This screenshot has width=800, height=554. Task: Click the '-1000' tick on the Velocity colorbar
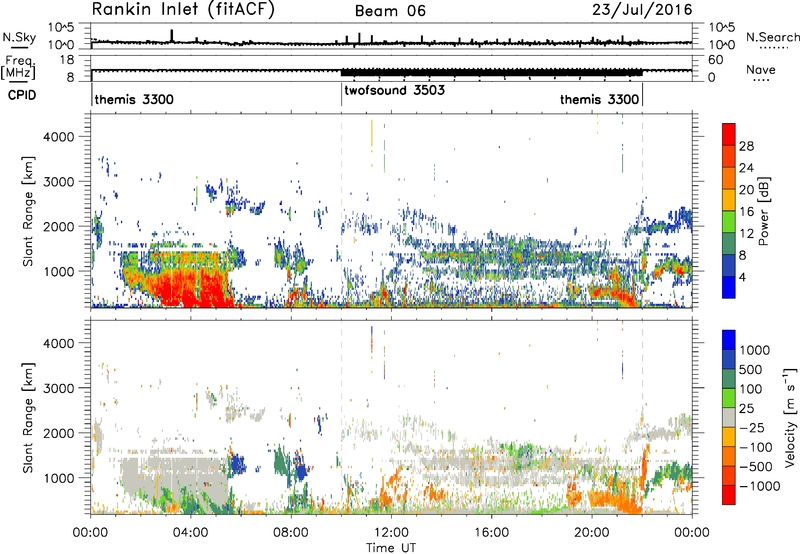[760, 486]
